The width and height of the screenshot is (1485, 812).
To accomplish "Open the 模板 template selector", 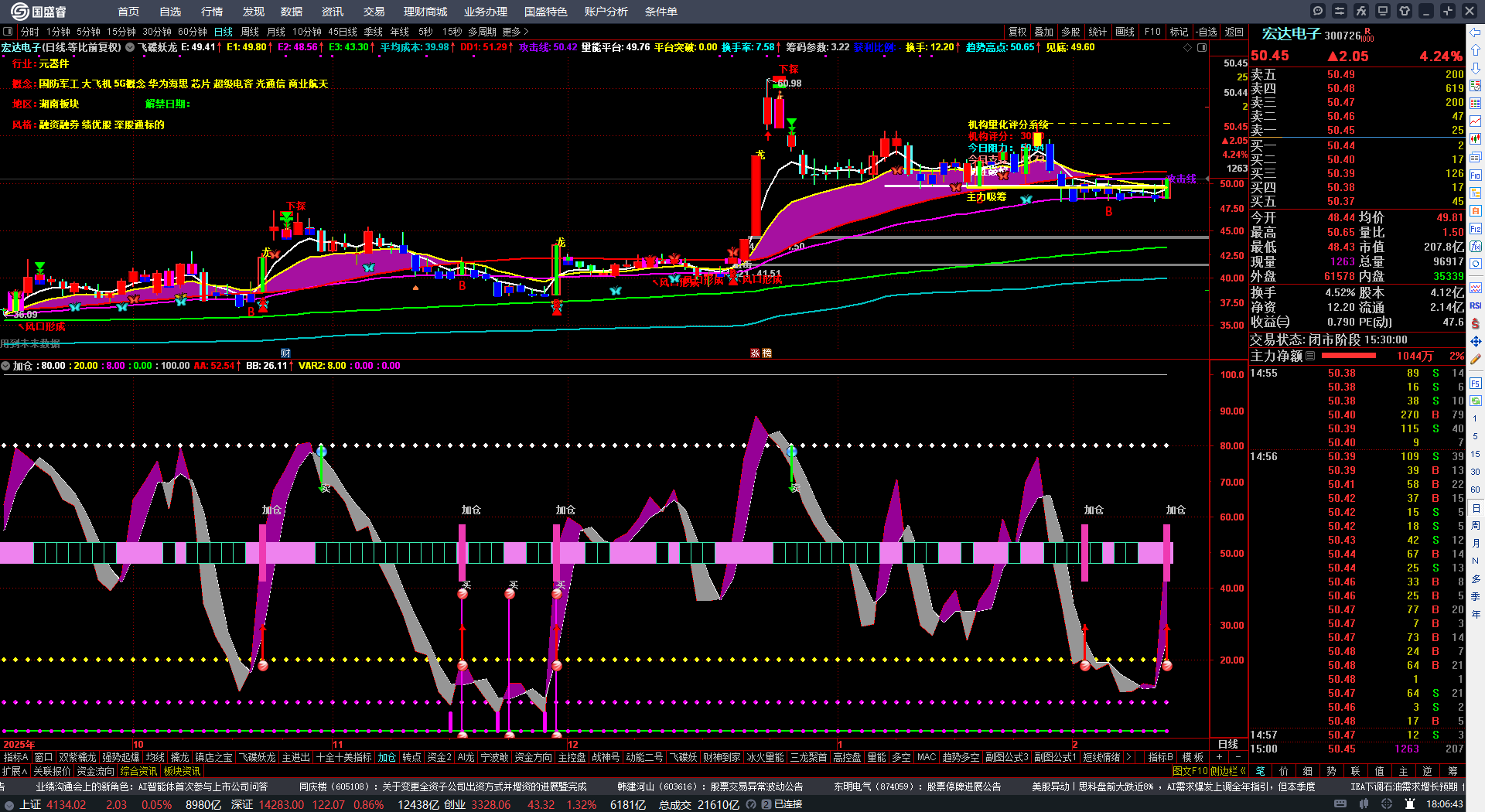I will pyautogui.click(x=1193, y=757).
